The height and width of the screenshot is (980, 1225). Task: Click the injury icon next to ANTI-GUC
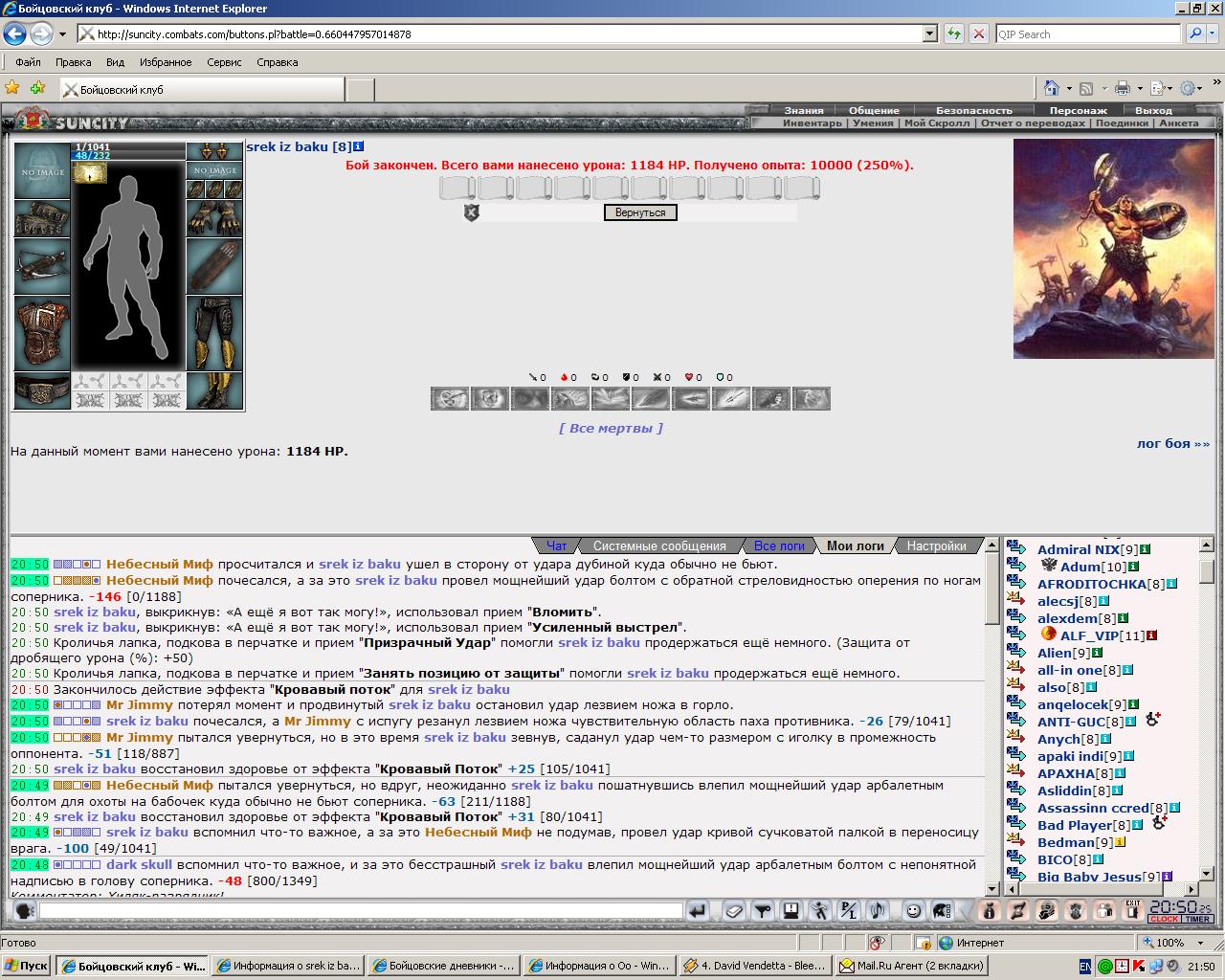tap(1152, 720)
